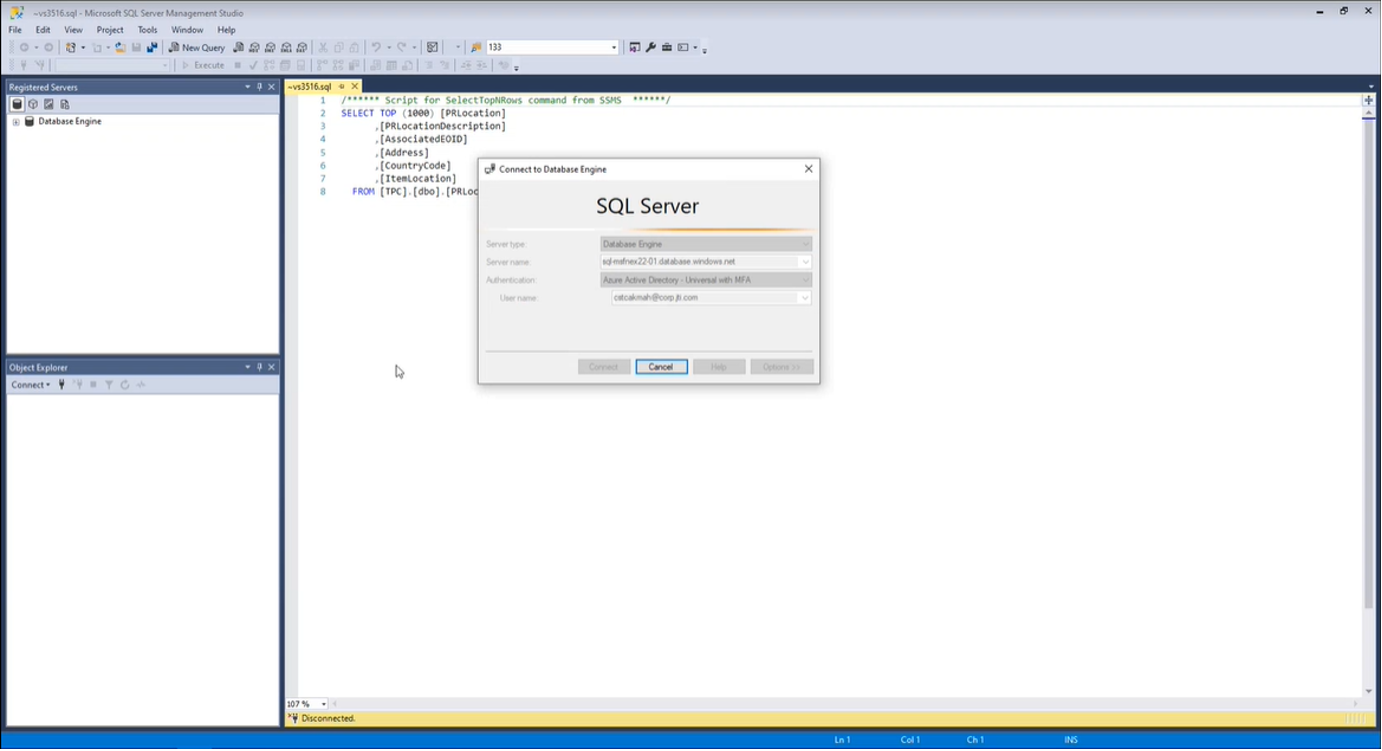Switch to the ~vs3516.sql tab

(310, 87)
